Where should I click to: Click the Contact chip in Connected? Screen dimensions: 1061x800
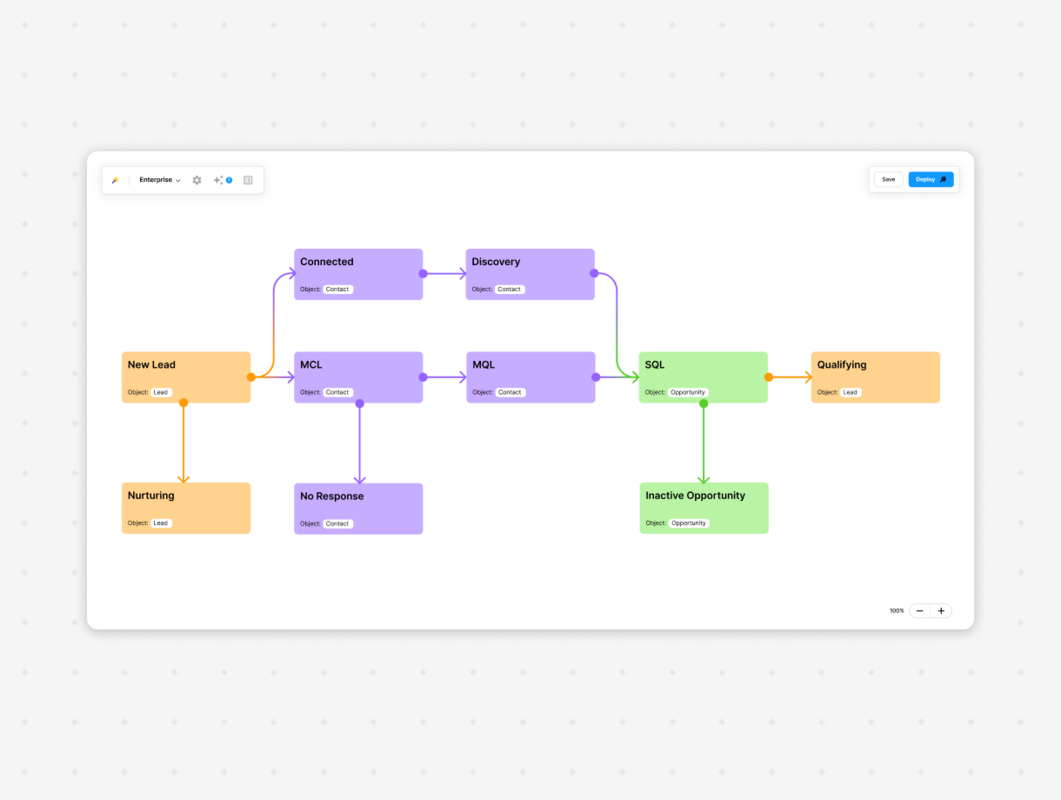pos(337,289)
